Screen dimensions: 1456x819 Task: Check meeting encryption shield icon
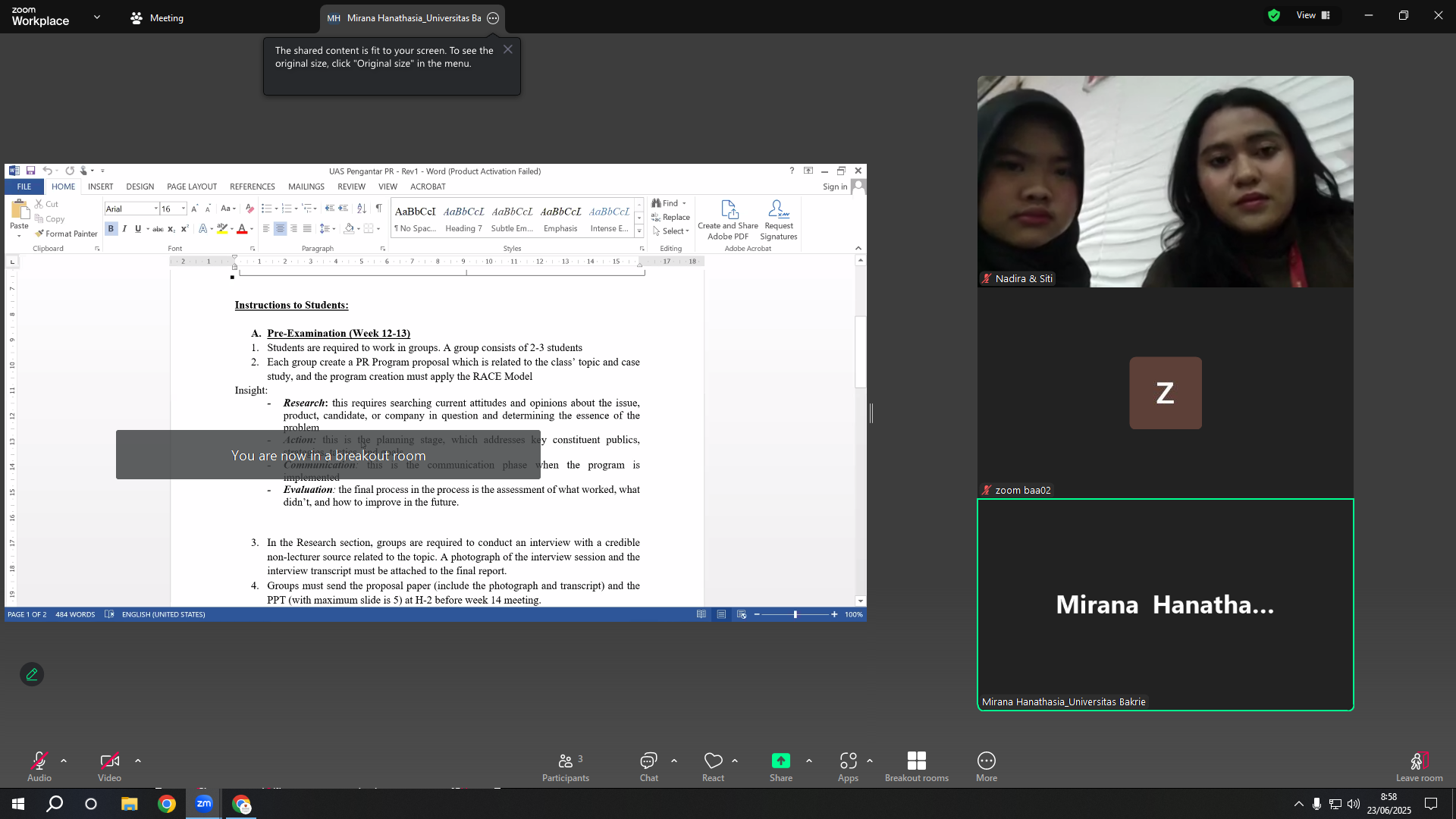(x=1274, y=15)
